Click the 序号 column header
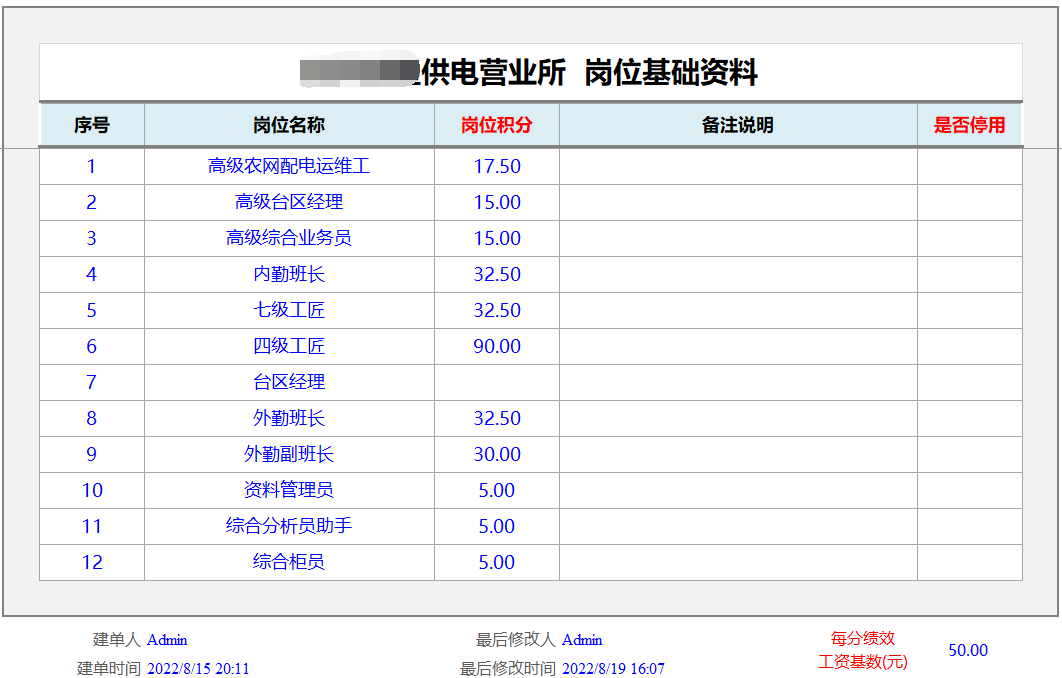Viewport: 1062px width, 678px height. pos(92,125)
